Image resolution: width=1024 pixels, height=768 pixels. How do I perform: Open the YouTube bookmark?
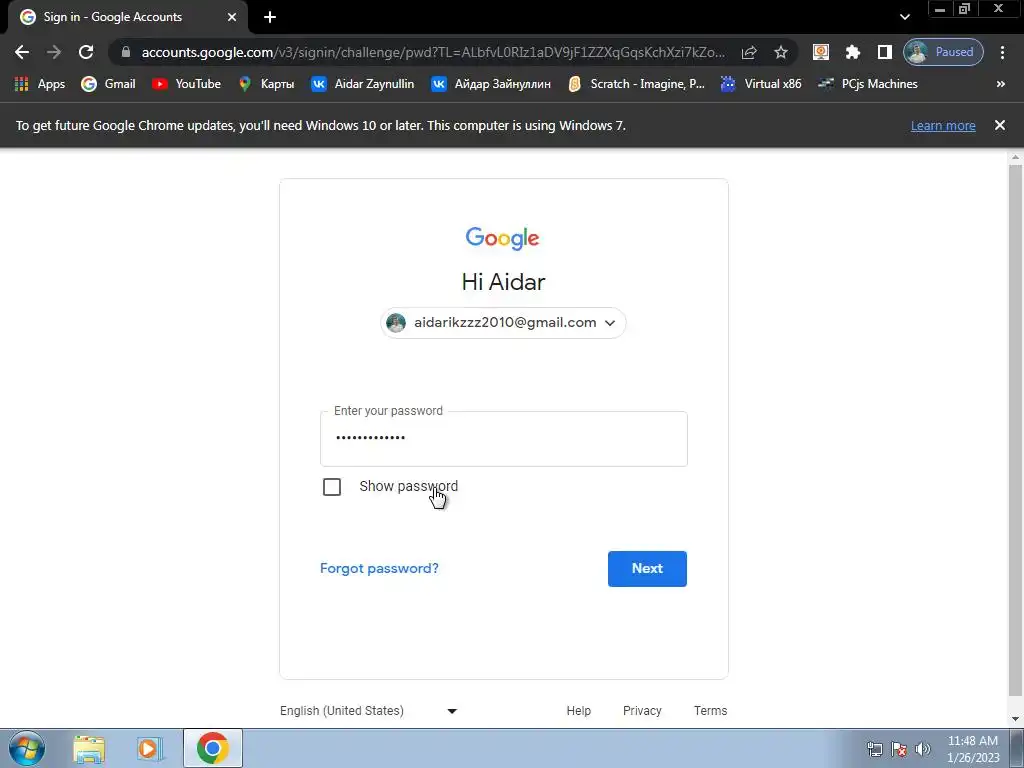(x=186, y=84)
